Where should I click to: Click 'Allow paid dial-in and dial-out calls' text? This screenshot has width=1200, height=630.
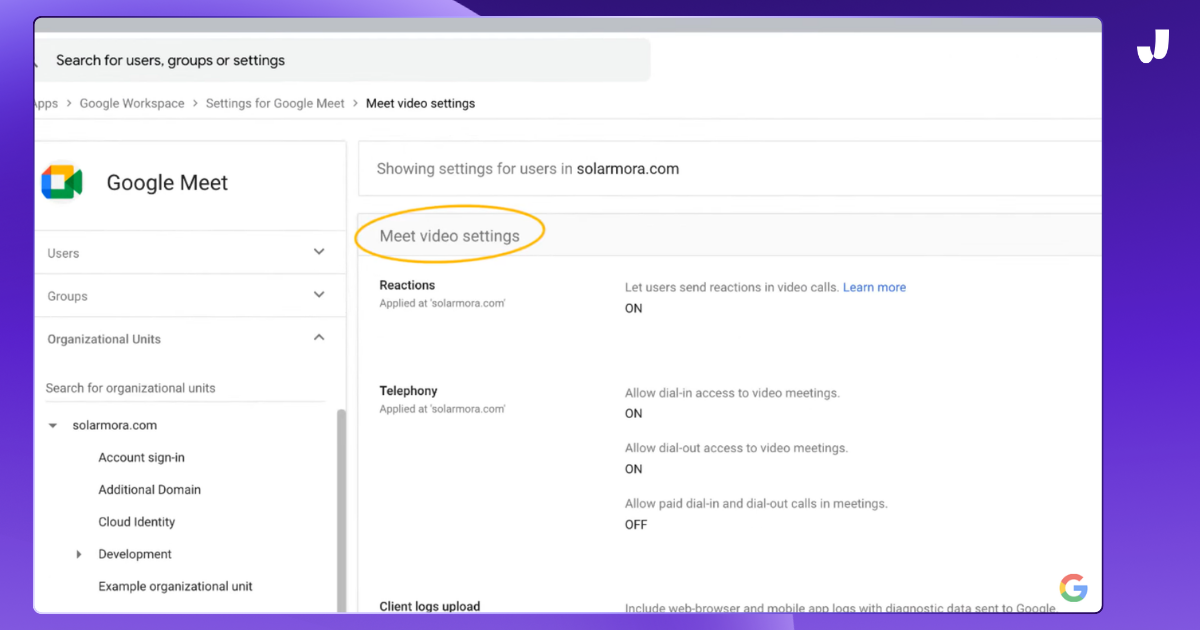756,503
